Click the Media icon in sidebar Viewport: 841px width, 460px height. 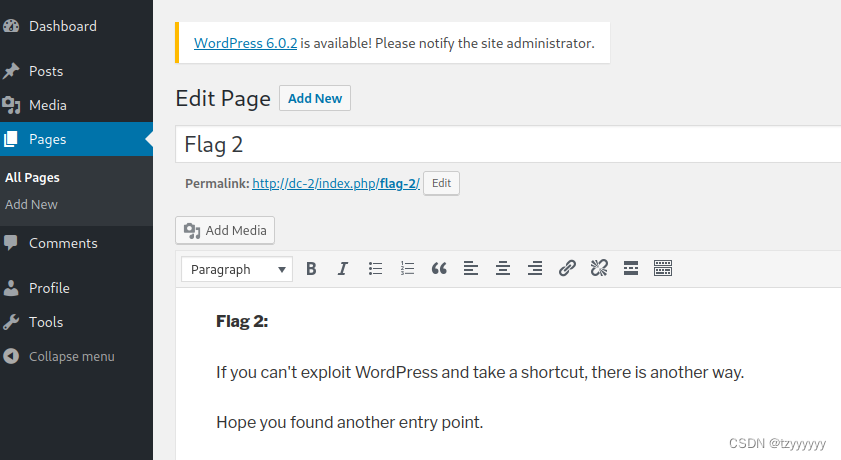(11, 105)
